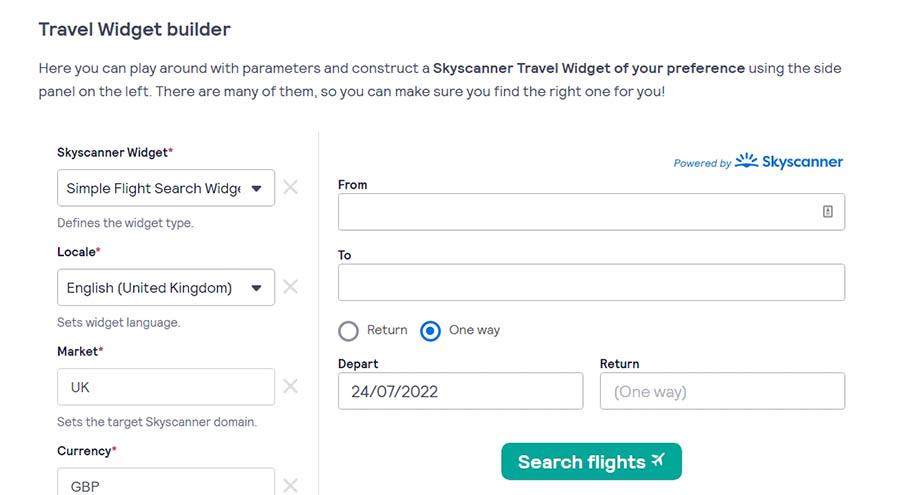Click the Search flights button

coord(590,462)
